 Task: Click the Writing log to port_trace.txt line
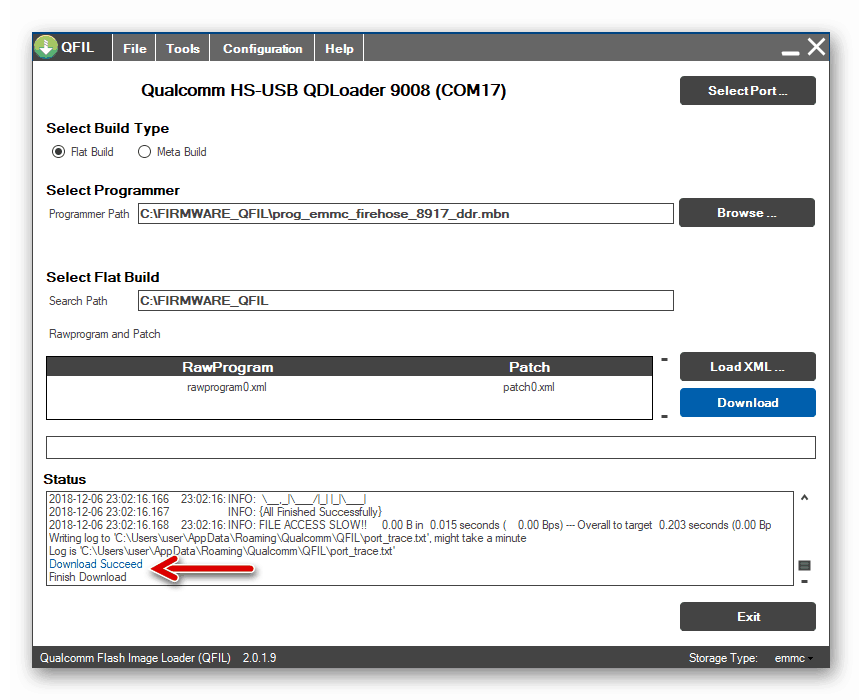pos(288,538)
